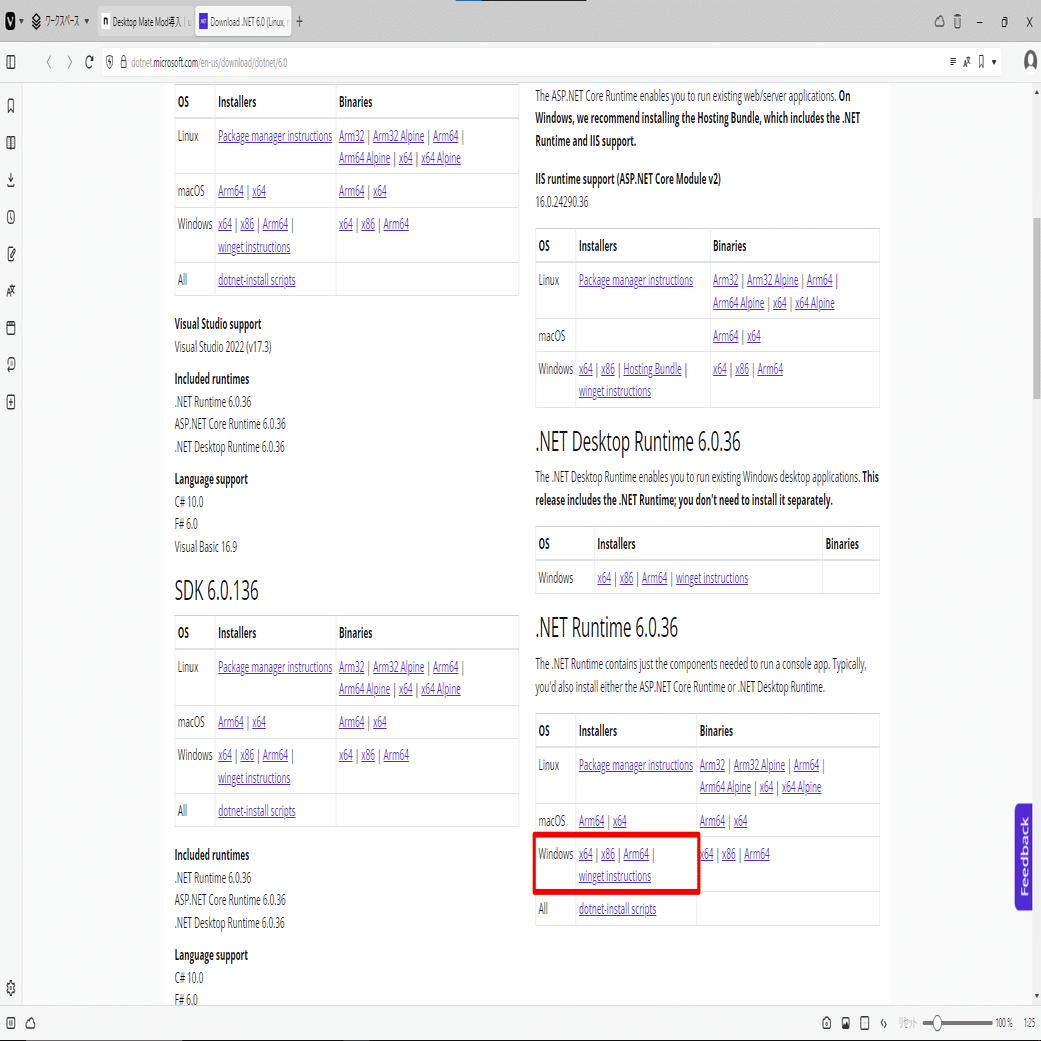Open the Notes panel in sidebar

[11, 254]
